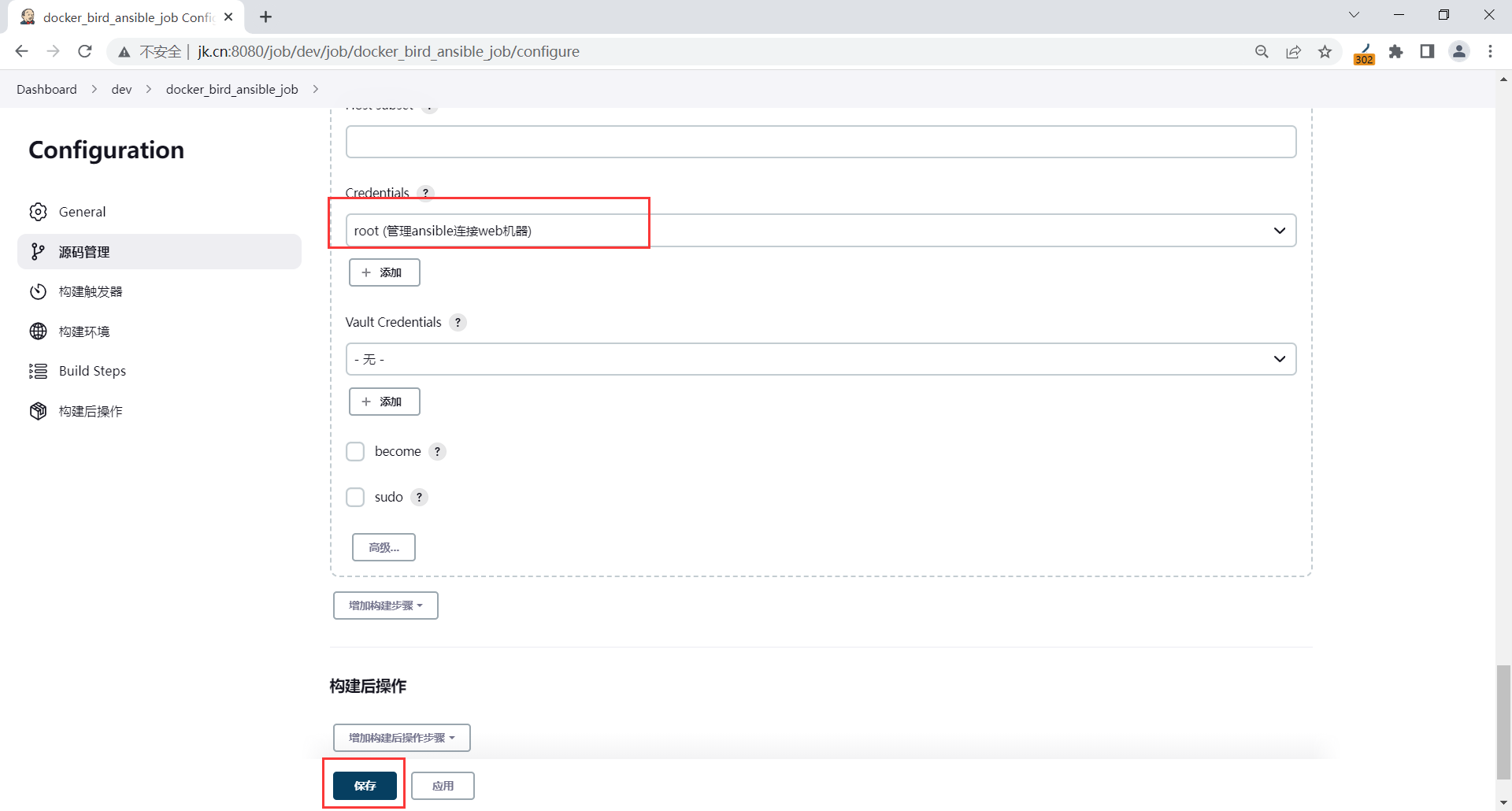Expand the docker_bird_ansible_job breadcrumb chevron
1512x811 pixels.
point(315,89)
